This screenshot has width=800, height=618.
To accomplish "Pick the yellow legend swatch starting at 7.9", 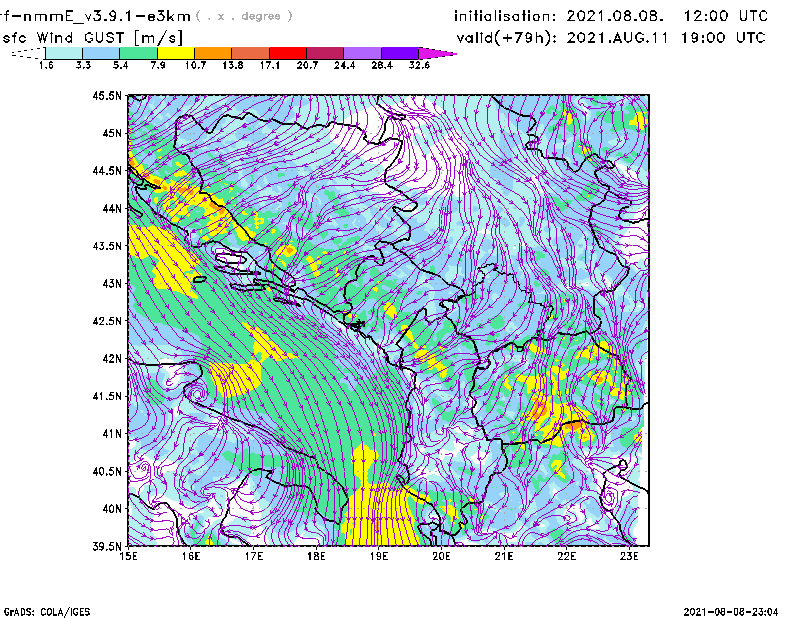I will pos(176,53).
